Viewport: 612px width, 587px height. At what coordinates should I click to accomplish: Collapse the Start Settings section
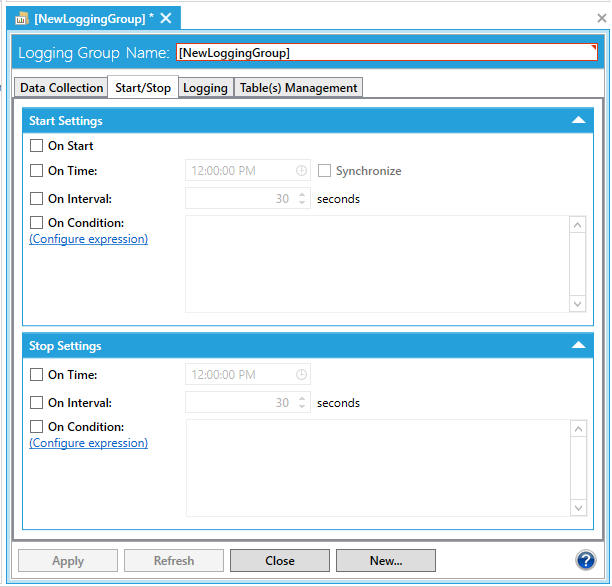578,120
